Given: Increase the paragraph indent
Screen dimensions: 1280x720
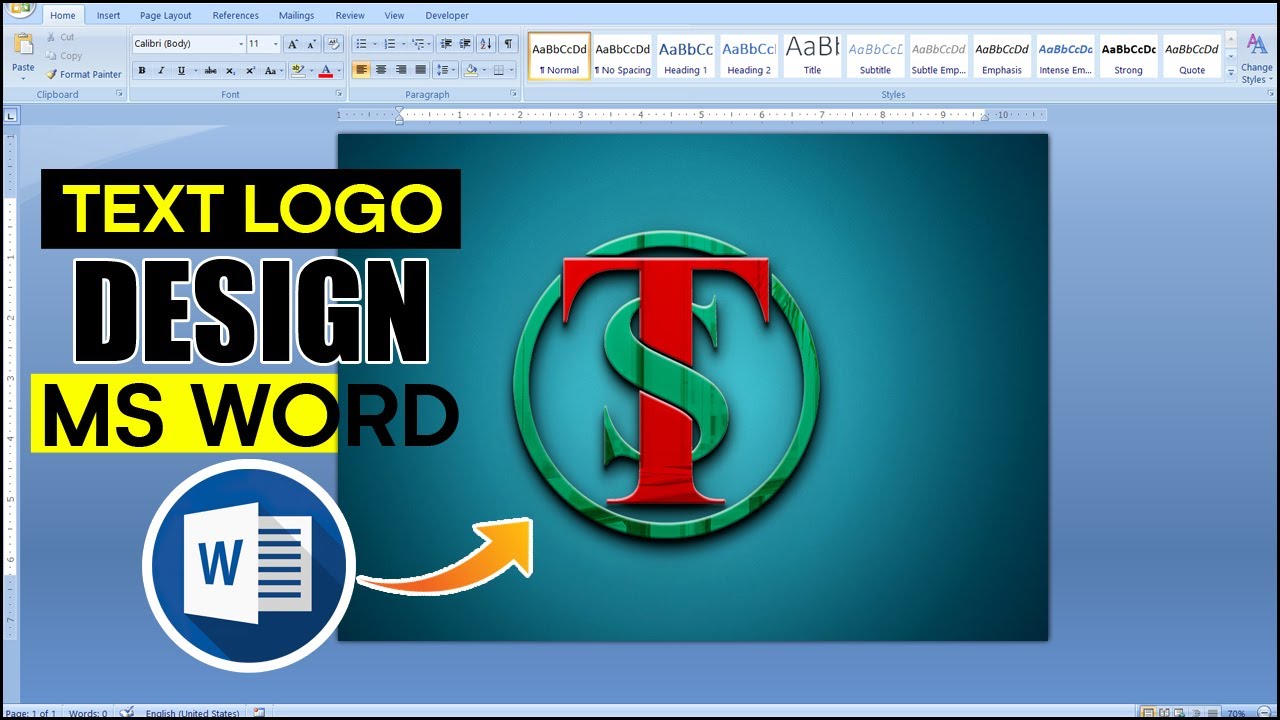Looking at the screenshot, I should coord(465,44).
